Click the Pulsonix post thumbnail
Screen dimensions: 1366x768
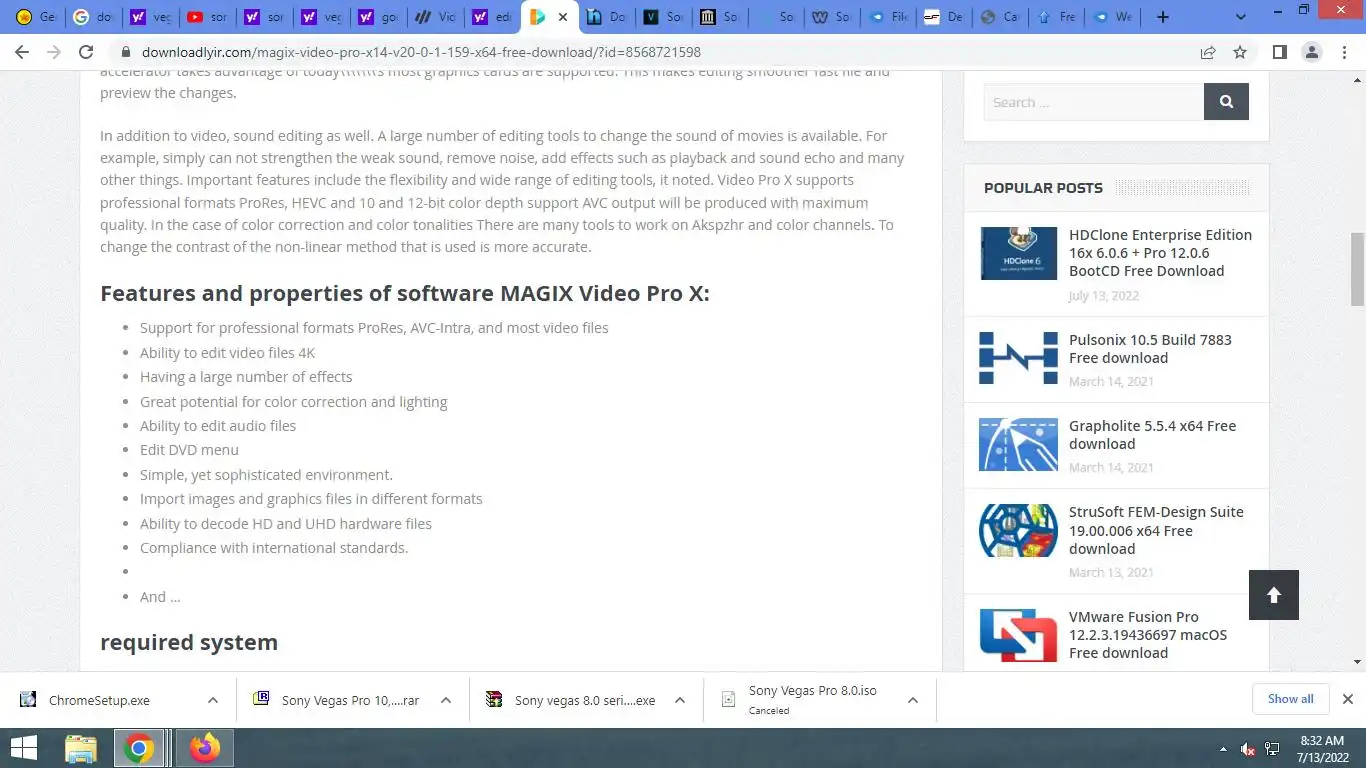[1018, 358]
